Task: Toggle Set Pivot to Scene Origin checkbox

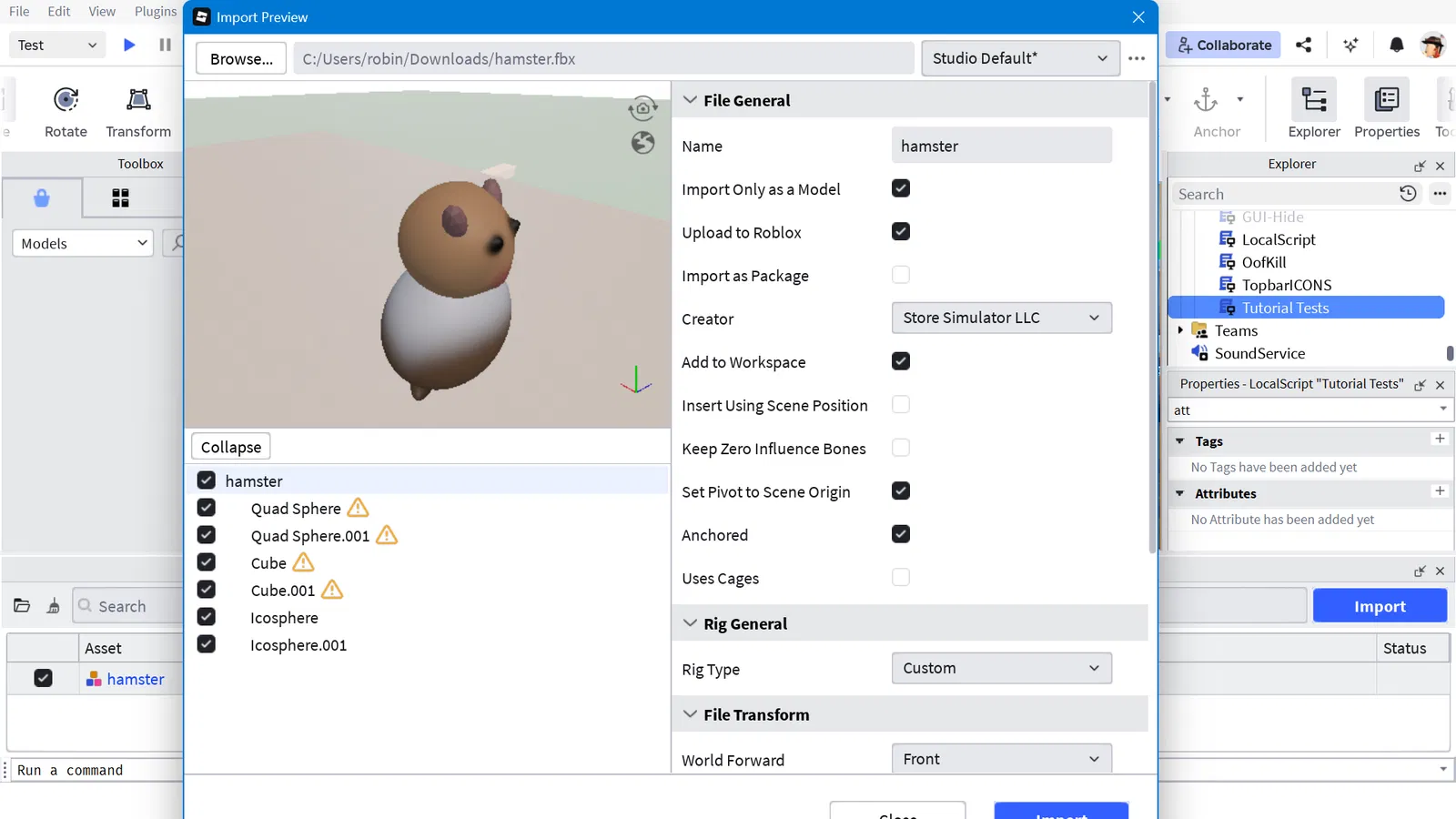Action: (x=901, y=490)
